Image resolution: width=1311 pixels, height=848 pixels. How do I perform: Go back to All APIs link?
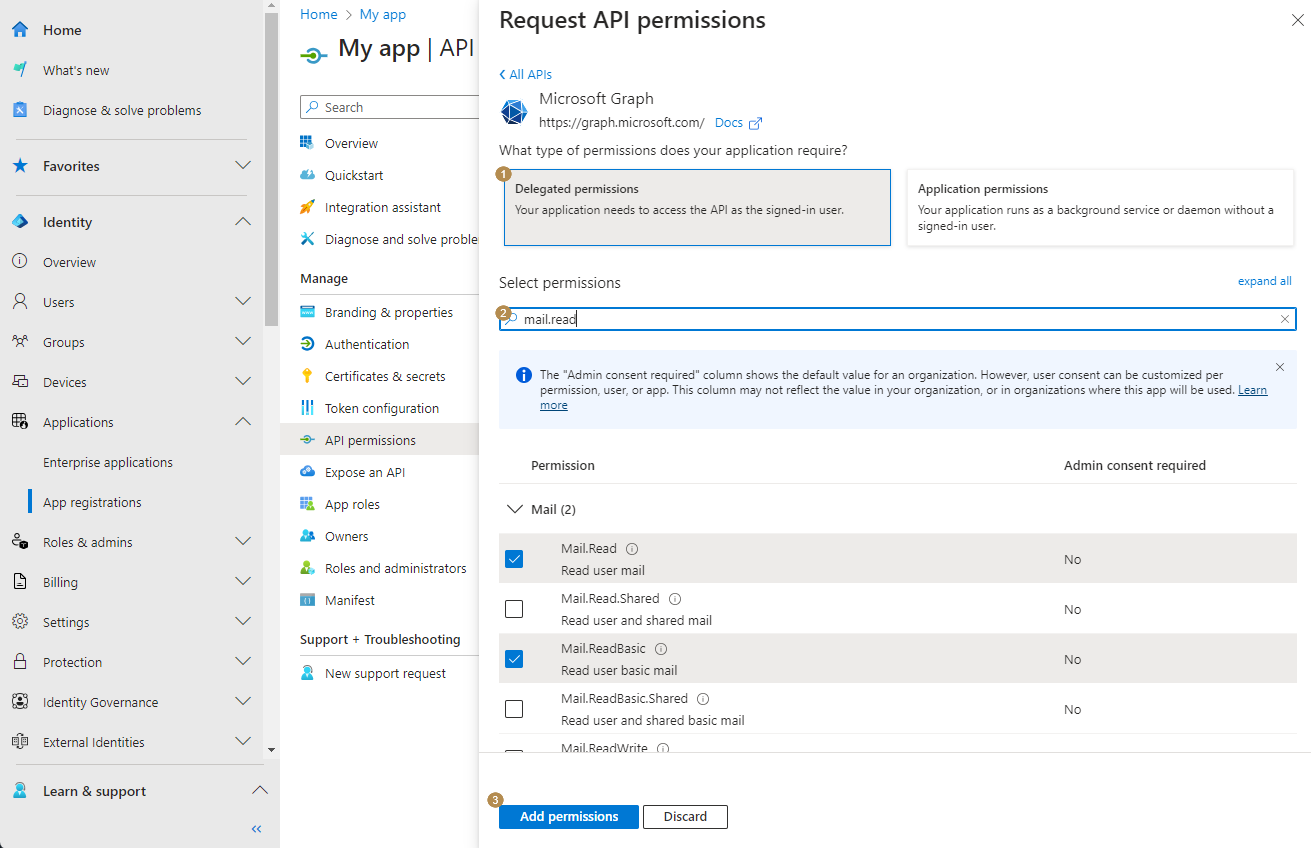click(526, 75)
